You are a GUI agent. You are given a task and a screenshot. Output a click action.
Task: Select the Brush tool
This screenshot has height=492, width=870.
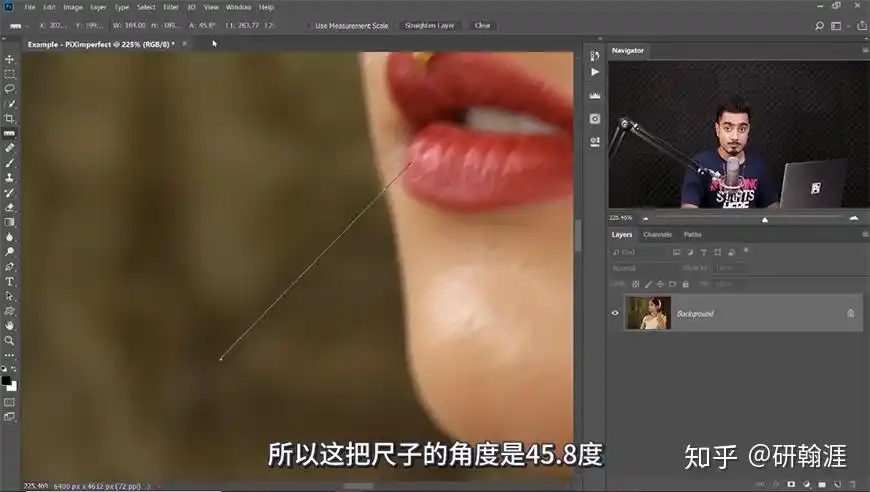point(9,163)
